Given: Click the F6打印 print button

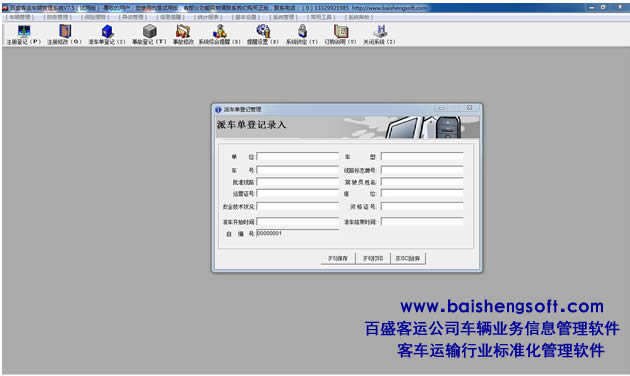Looking at the screenshot, I should 373,258.
